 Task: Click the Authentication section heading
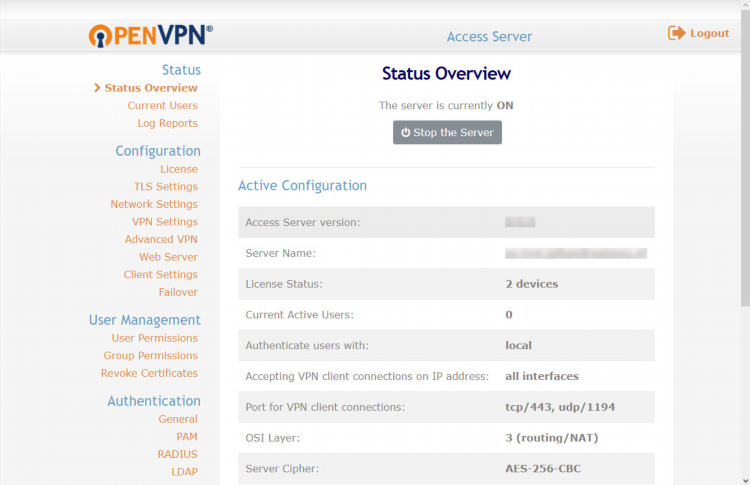[154, 401]
